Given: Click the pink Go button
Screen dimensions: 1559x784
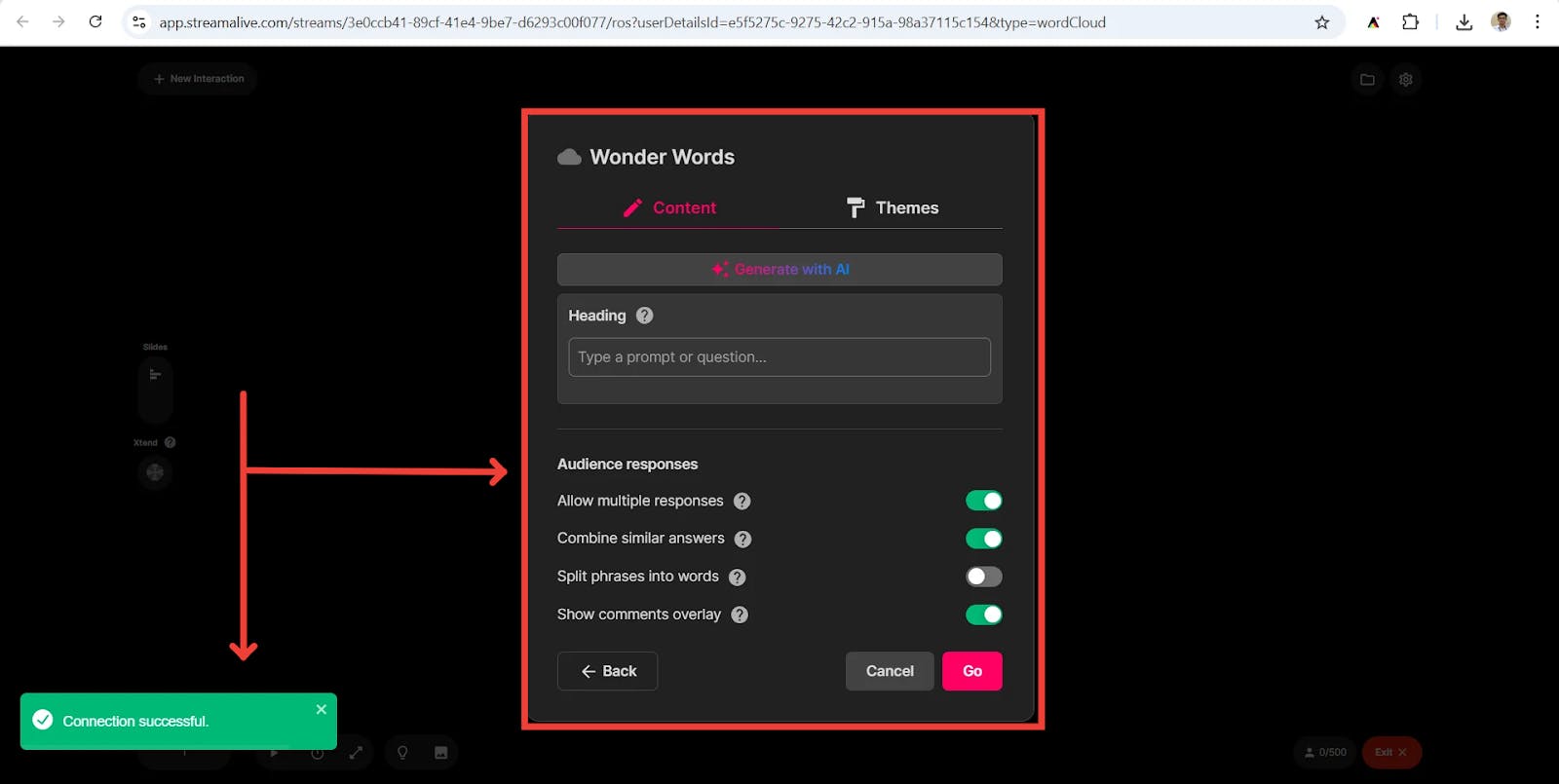Looking at the screenshot, I should point(972,671).
